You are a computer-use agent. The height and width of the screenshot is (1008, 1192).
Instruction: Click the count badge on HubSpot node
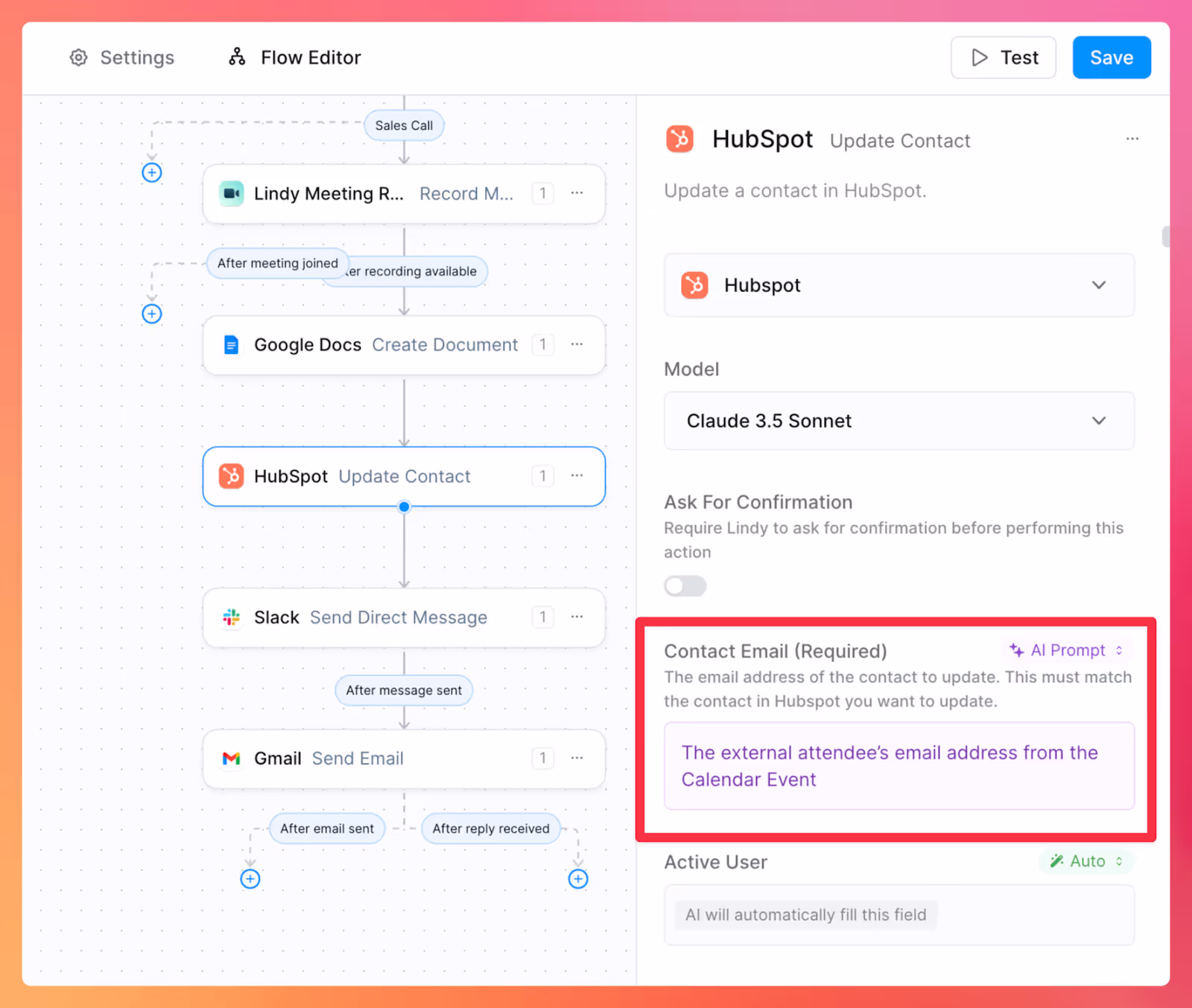[542, 476]
